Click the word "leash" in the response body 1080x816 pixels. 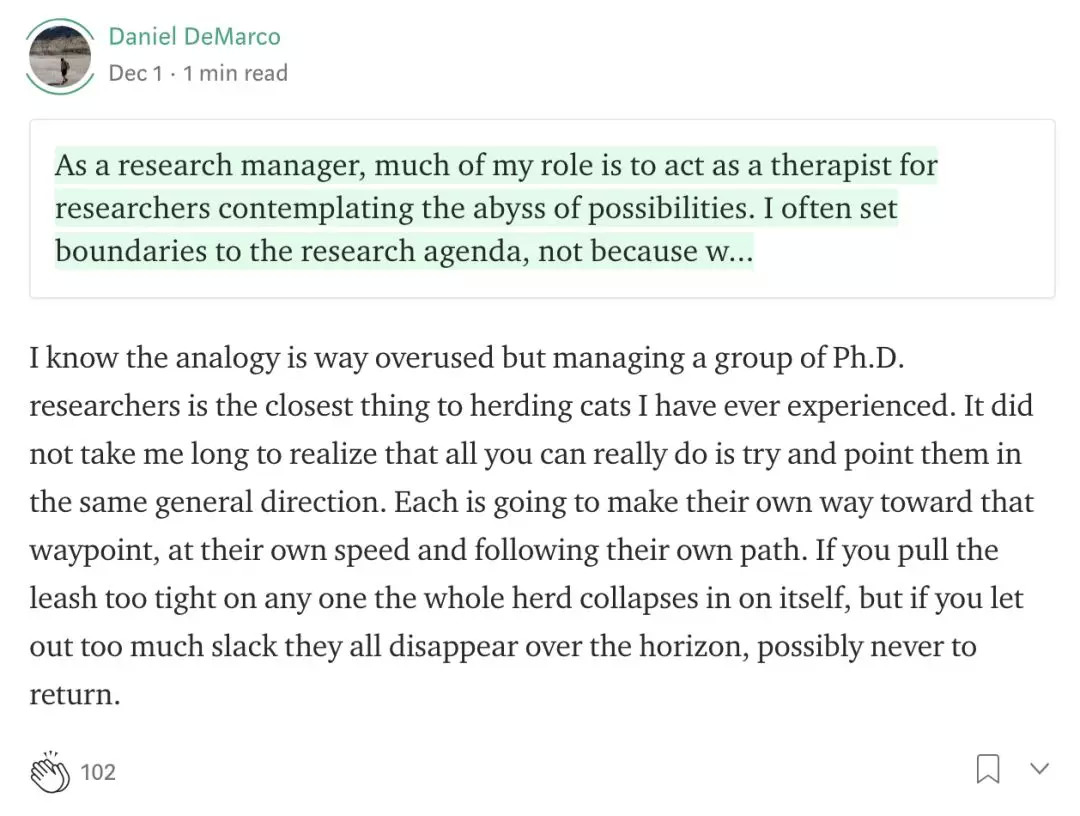62,598
